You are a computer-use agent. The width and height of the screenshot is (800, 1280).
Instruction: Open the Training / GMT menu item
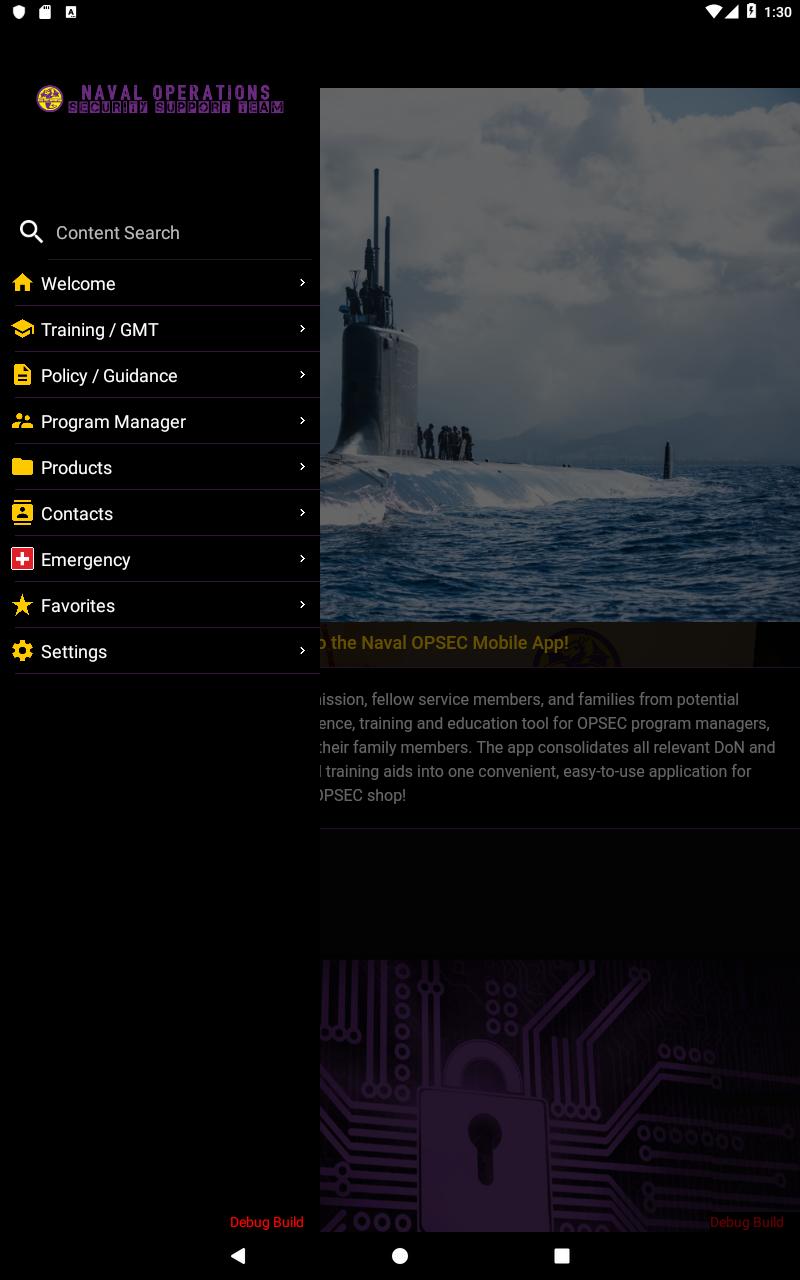pyautogui.click(x=160, y=329)
